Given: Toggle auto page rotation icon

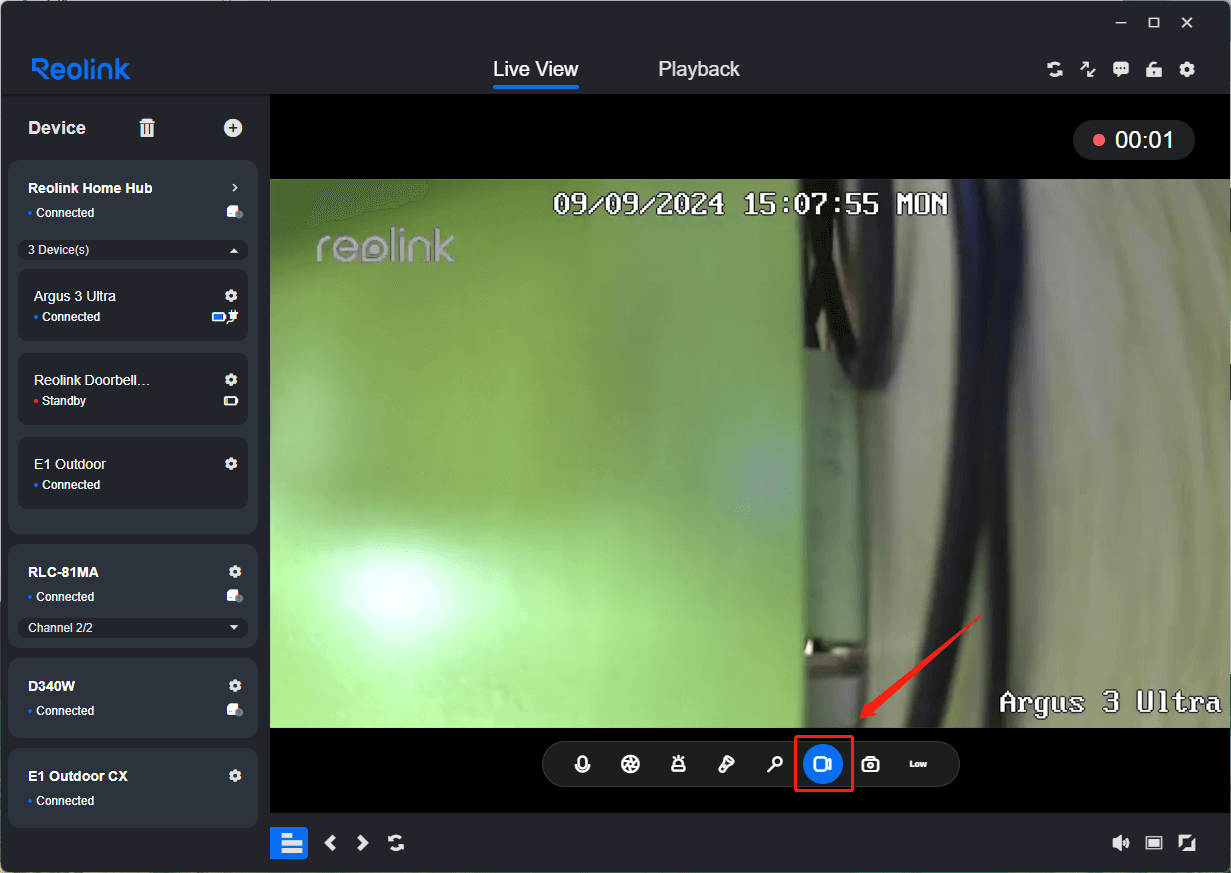Looking at the screenshot, I should click(396, 843).
